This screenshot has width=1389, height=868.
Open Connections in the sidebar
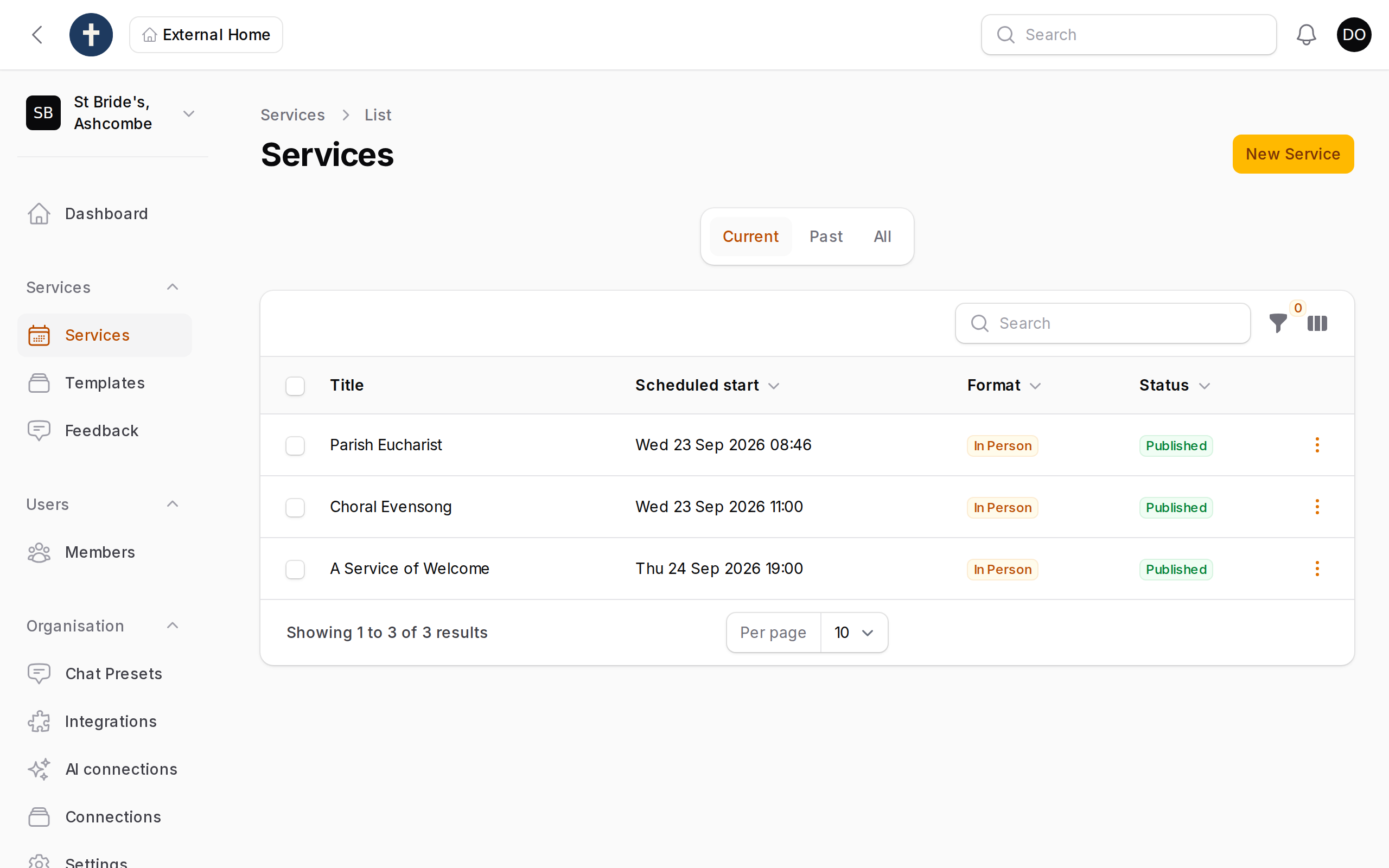click(x=105, y=817)
